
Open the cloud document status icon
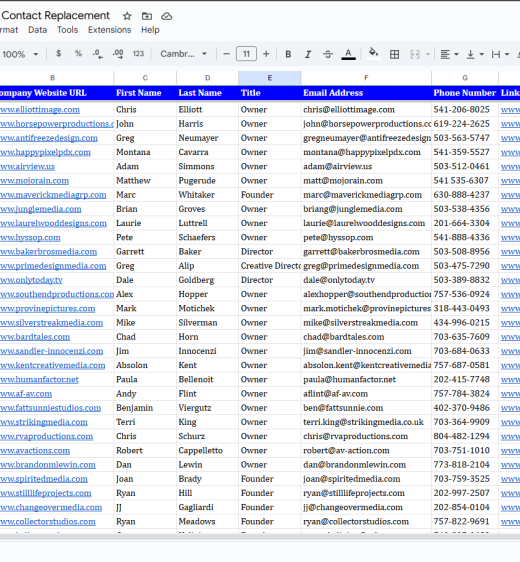pyautogui.click(x=167, y=16)
